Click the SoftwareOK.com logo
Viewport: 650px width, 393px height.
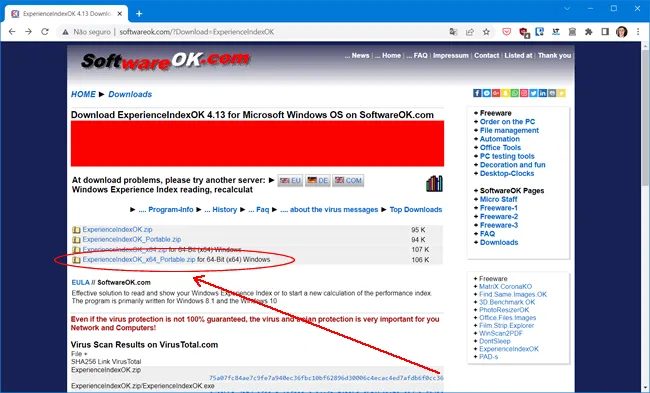point(165,61)
